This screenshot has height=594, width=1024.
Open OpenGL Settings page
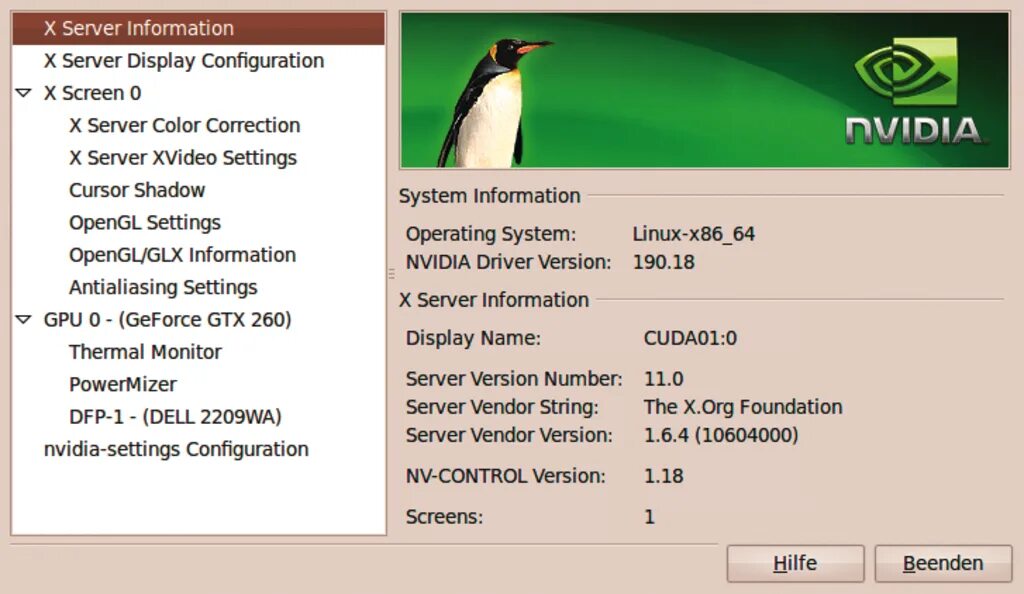pyautogui.click(x=145, y=223)
